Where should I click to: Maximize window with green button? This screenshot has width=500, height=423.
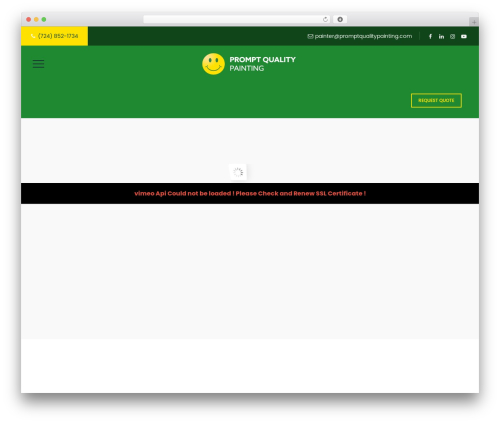tap(44, 19)
